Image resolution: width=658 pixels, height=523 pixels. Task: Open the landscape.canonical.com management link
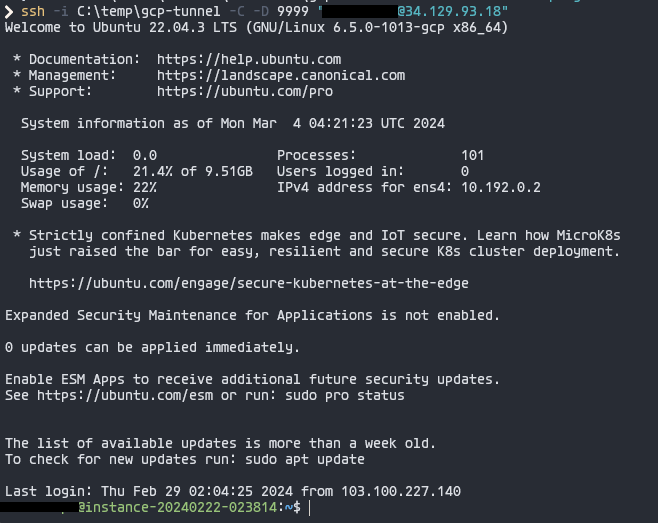pyautogui.click(x=281, y=75)
